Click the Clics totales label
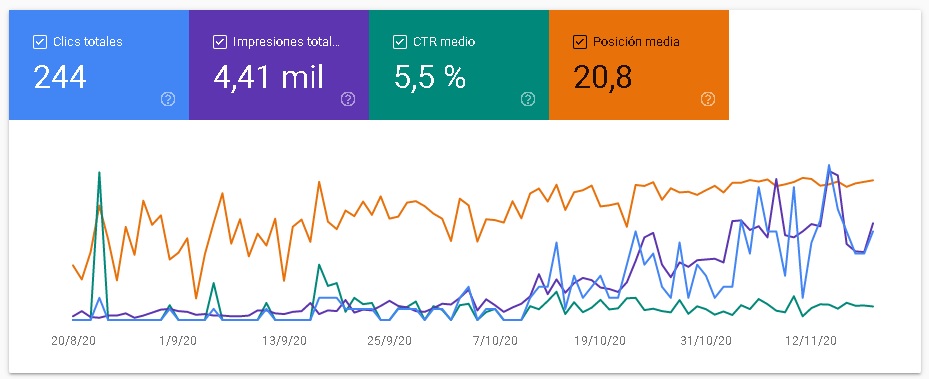 [x=88, y=42]
